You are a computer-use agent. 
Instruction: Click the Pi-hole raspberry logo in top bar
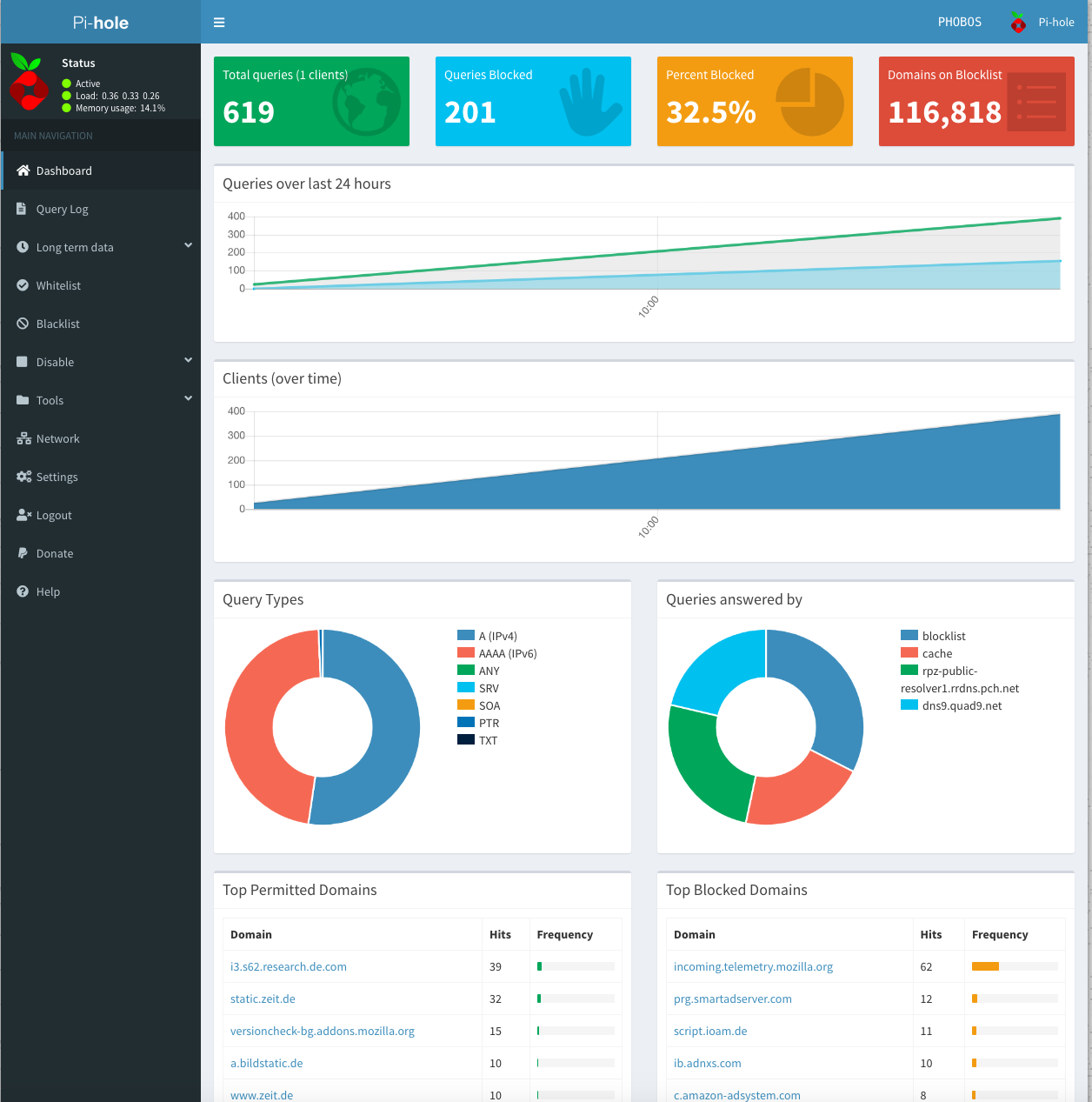(x=1018, y=23)
